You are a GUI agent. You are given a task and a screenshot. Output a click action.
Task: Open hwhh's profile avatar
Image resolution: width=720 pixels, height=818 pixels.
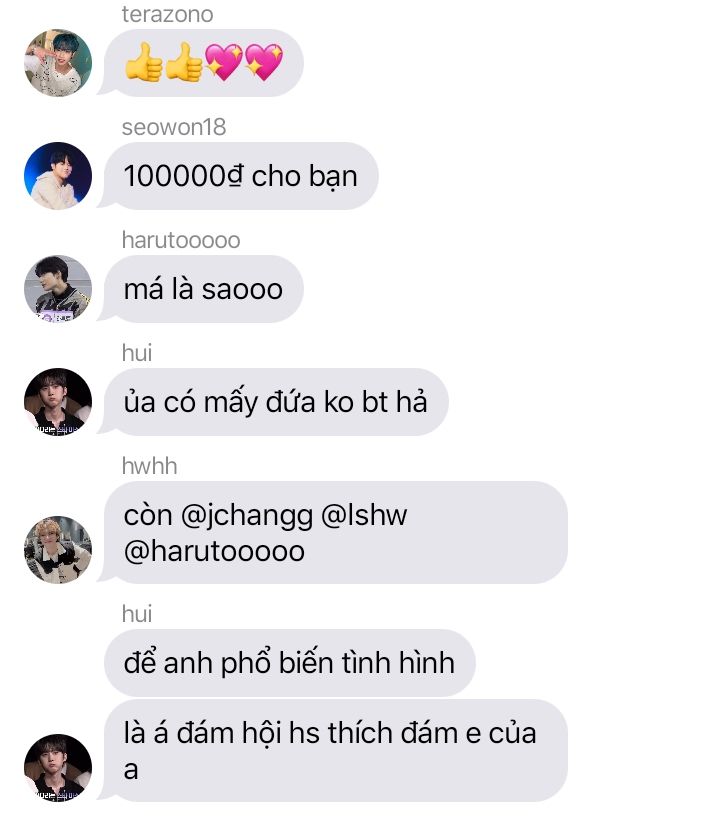point(58,549)
